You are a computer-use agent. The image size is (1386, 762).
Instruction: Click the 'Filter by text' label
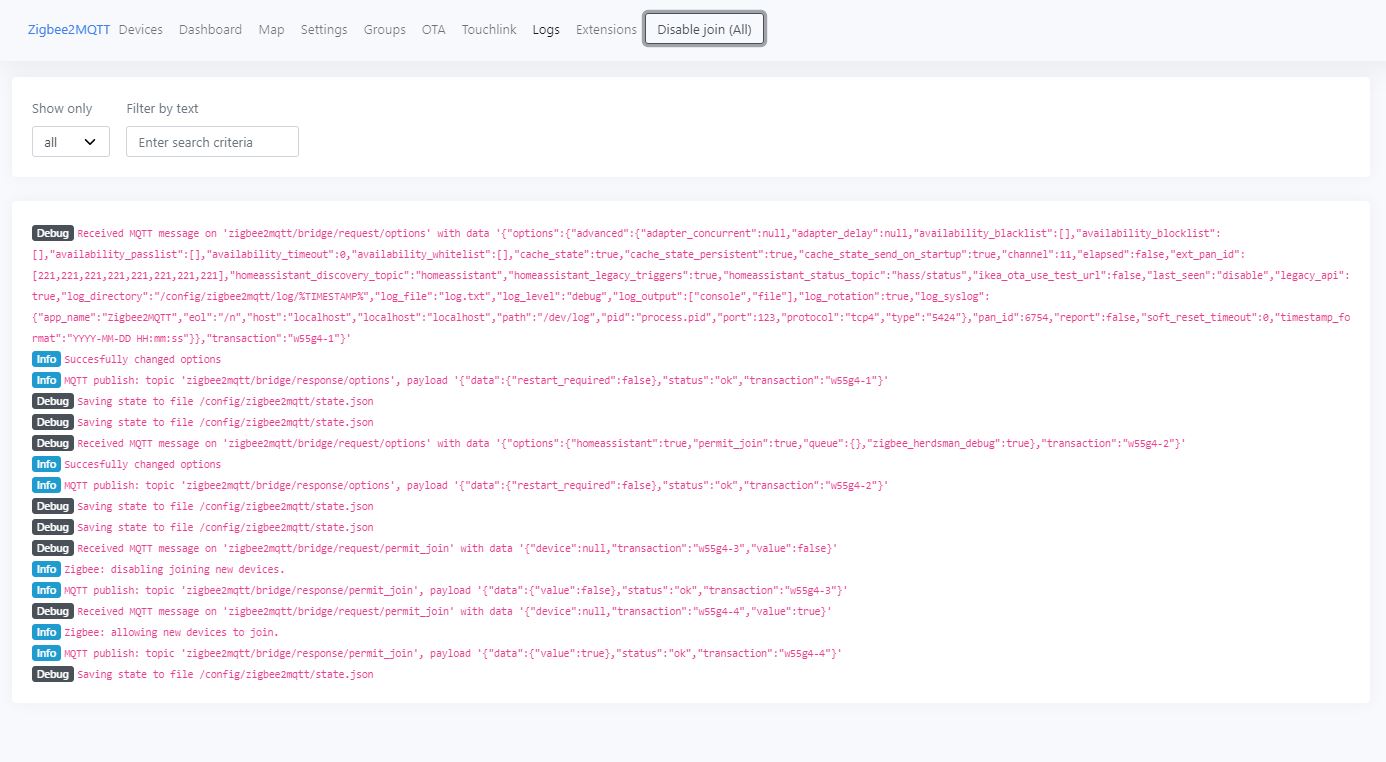click(x=162, y=108)
